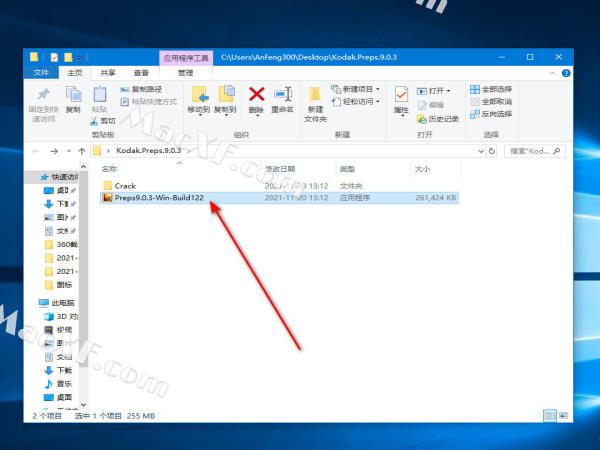The width and height of the screenshot is (600, 450).
Task: Switch to the View (查看) tab
Action: pyautogui.click(x=141, y=72)
